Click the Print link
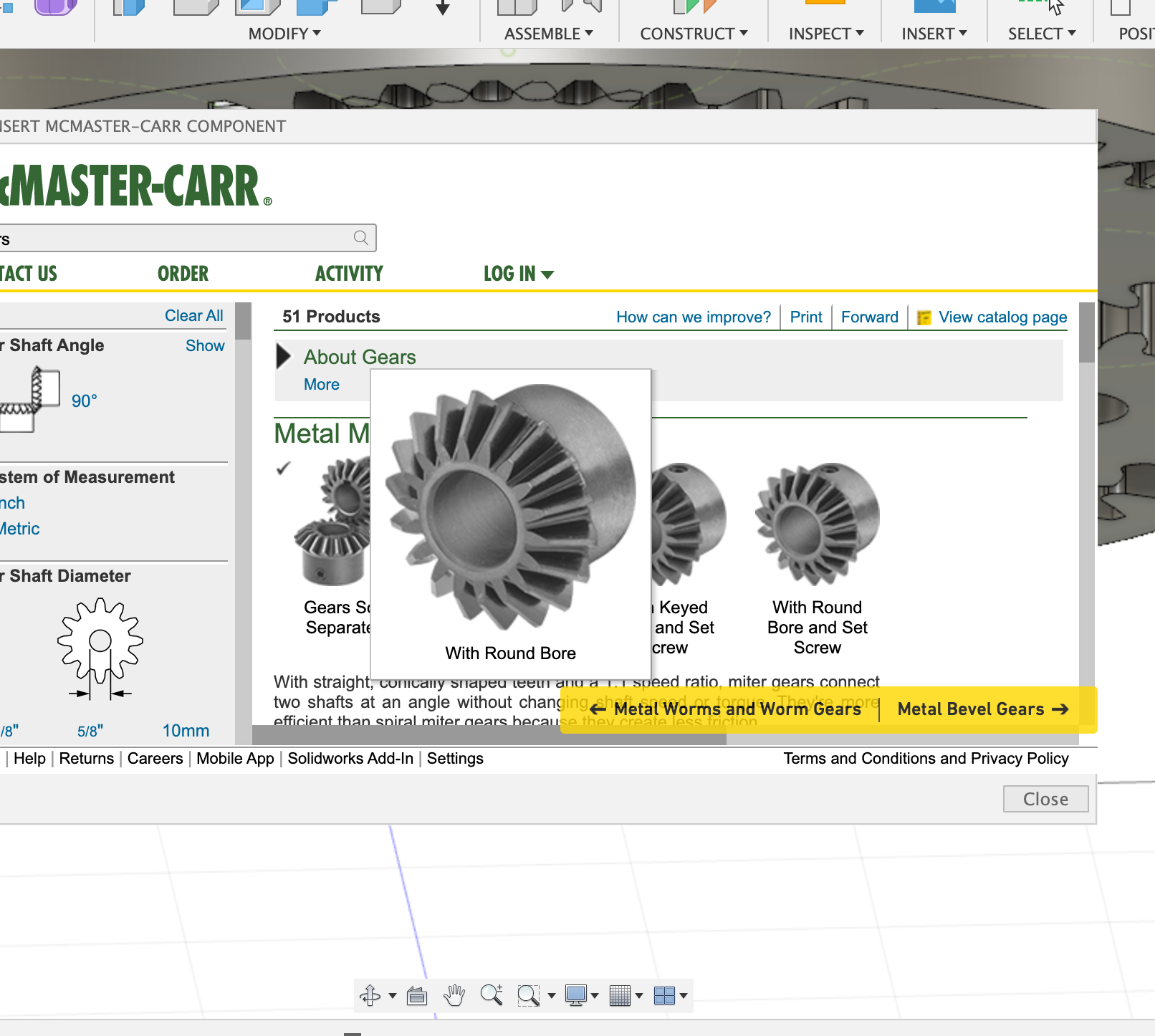 (x=806, y=317)
